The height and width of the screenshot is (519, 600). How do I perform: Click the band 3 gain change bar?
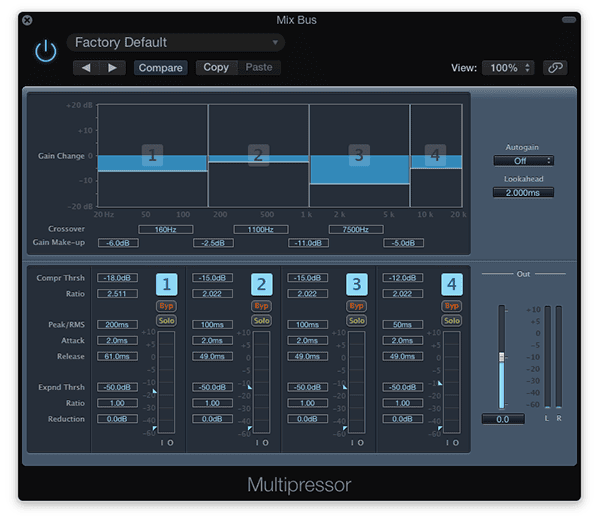click(x=359, y=170)
